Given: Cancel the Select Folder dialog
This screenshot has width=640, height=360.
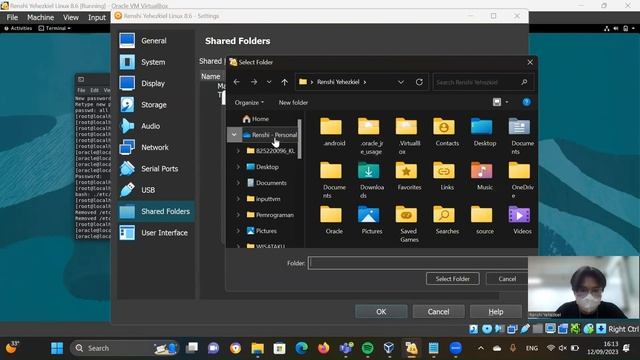Looking at the screenshot, I should tap(507, 279).
